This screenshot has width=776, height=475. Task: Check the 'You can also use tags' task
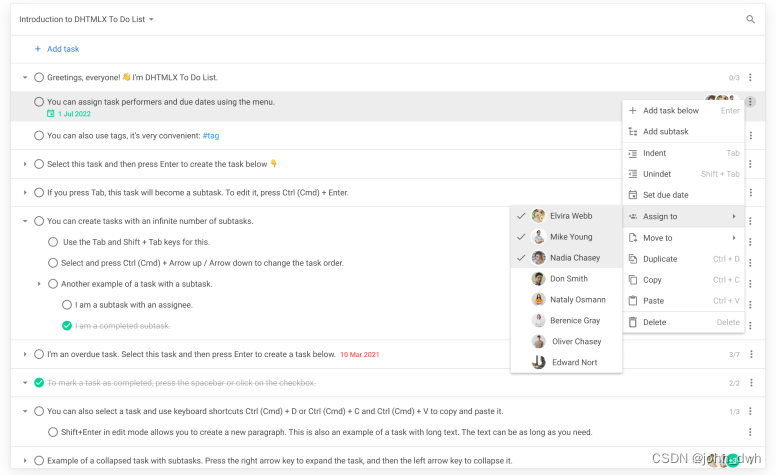pyautogui.click(x=39, y=135)
